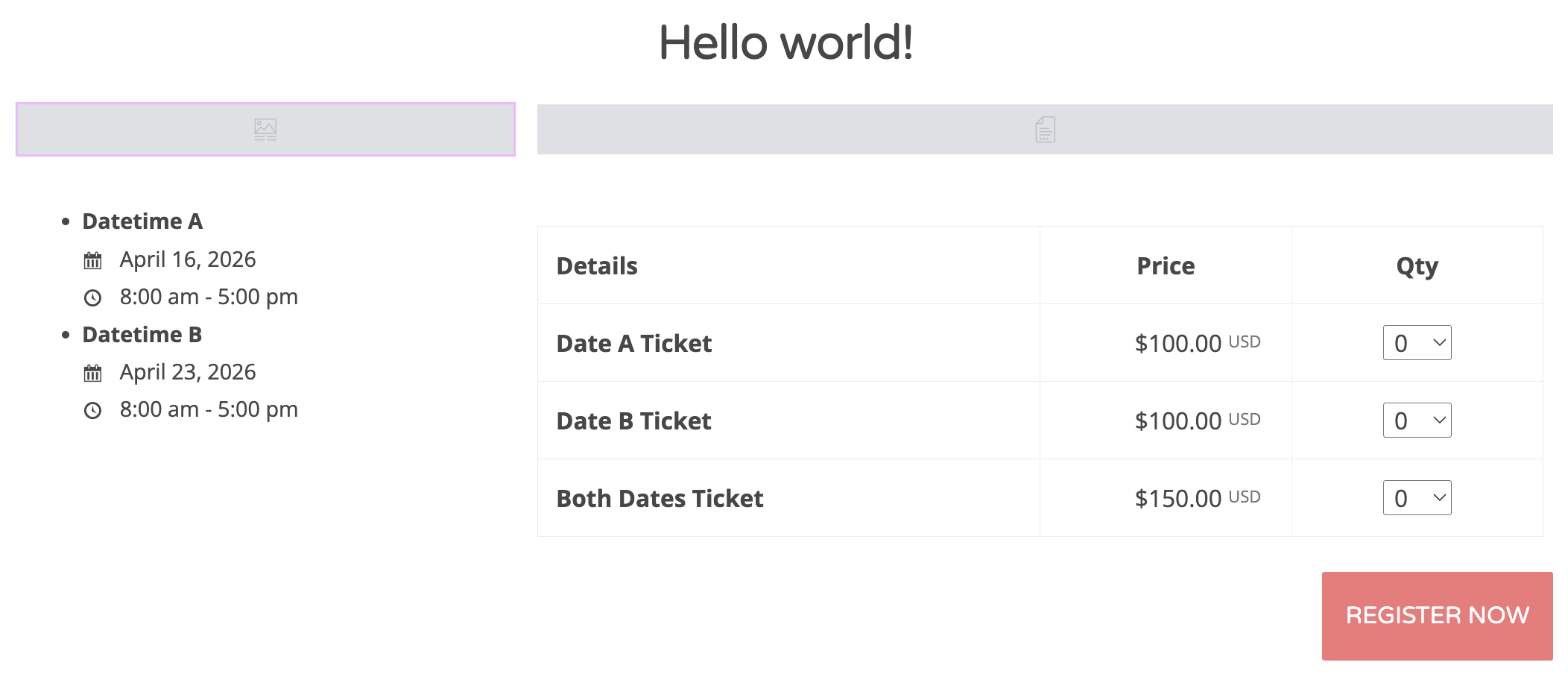Click the Date B Ticket name
The width and height of the screenshot is (1568, 674).
tap(634, 421)
